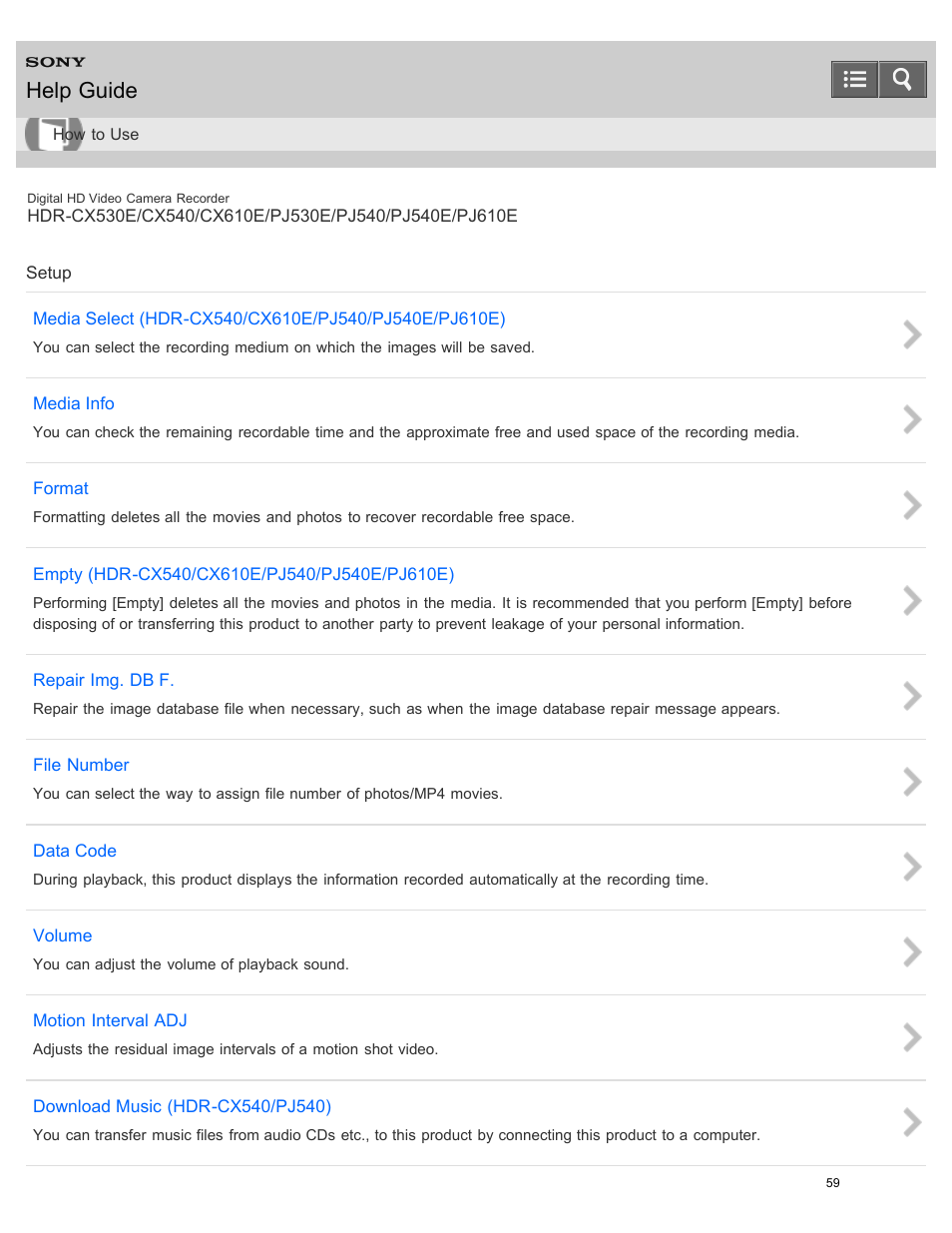Expand the Data Code row chevron

click(x=911, y=867)
